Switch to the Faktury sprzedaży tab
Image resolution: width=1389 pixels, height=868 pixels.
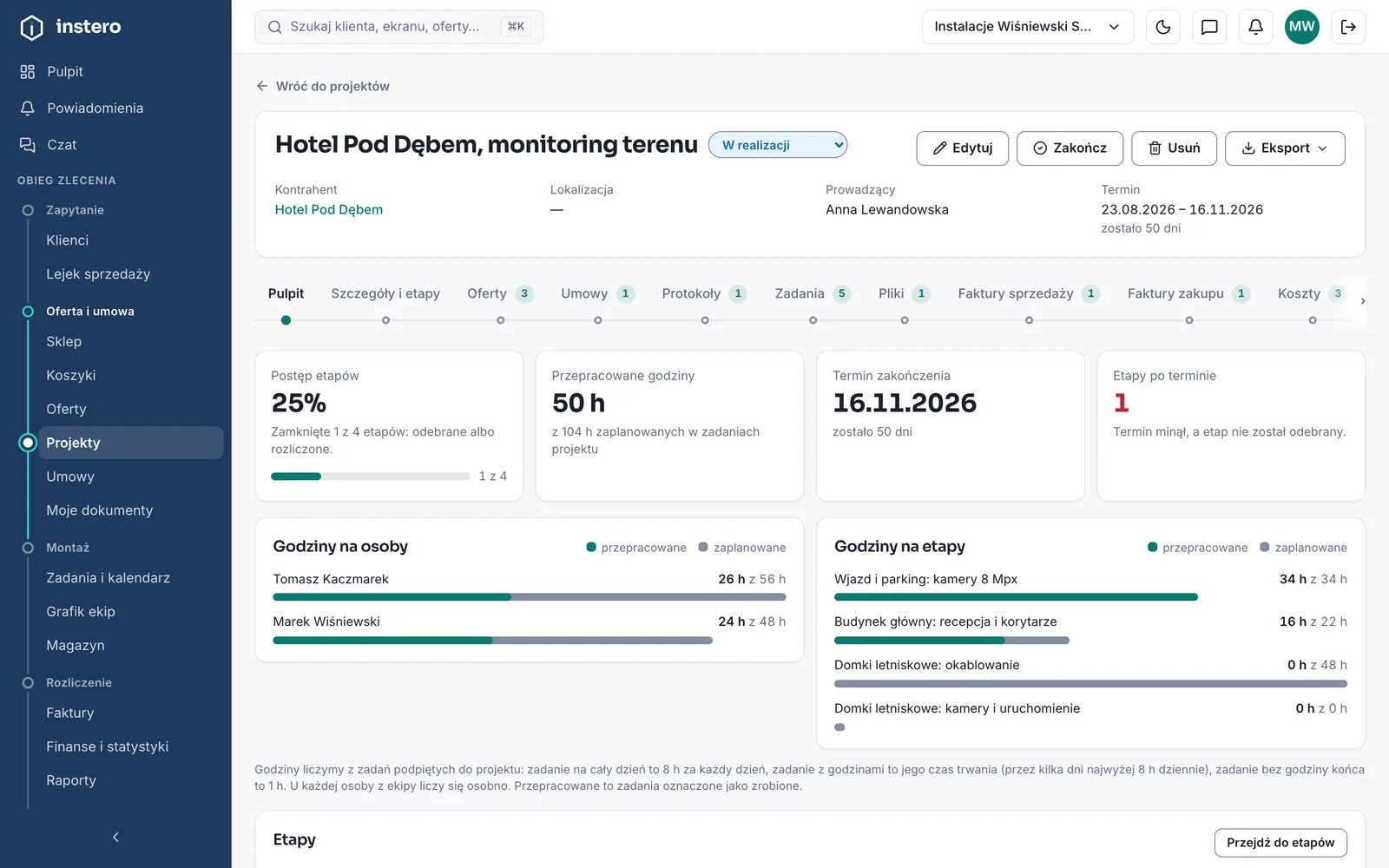point(1029,293)
